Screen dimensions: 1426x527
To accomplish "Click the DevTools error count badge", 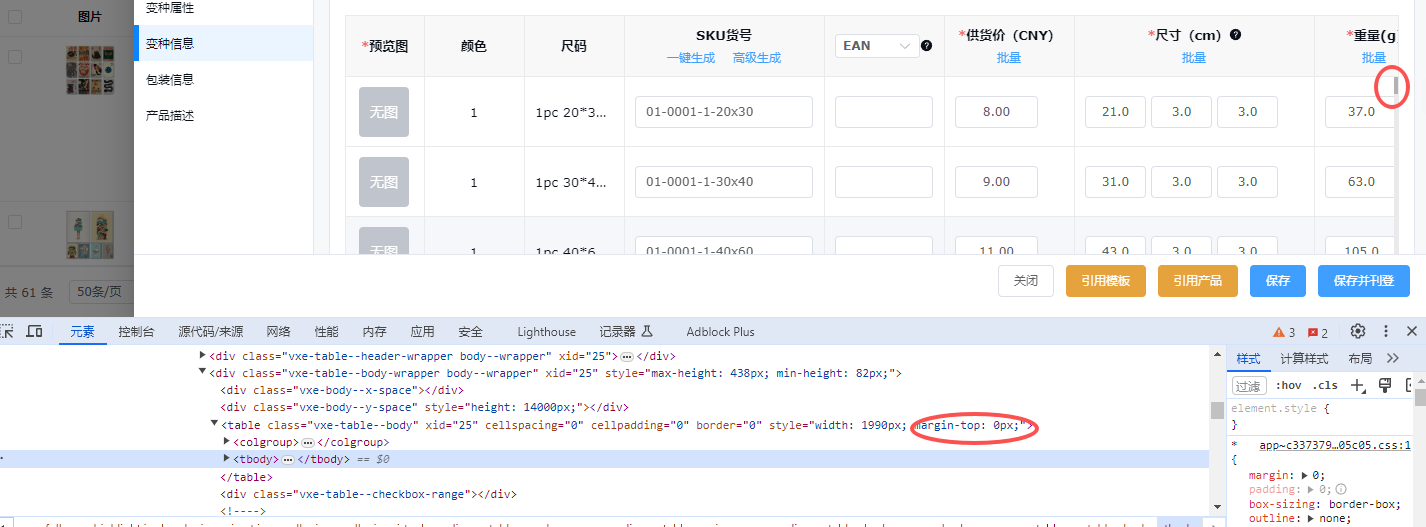I will click(1318, 333).
